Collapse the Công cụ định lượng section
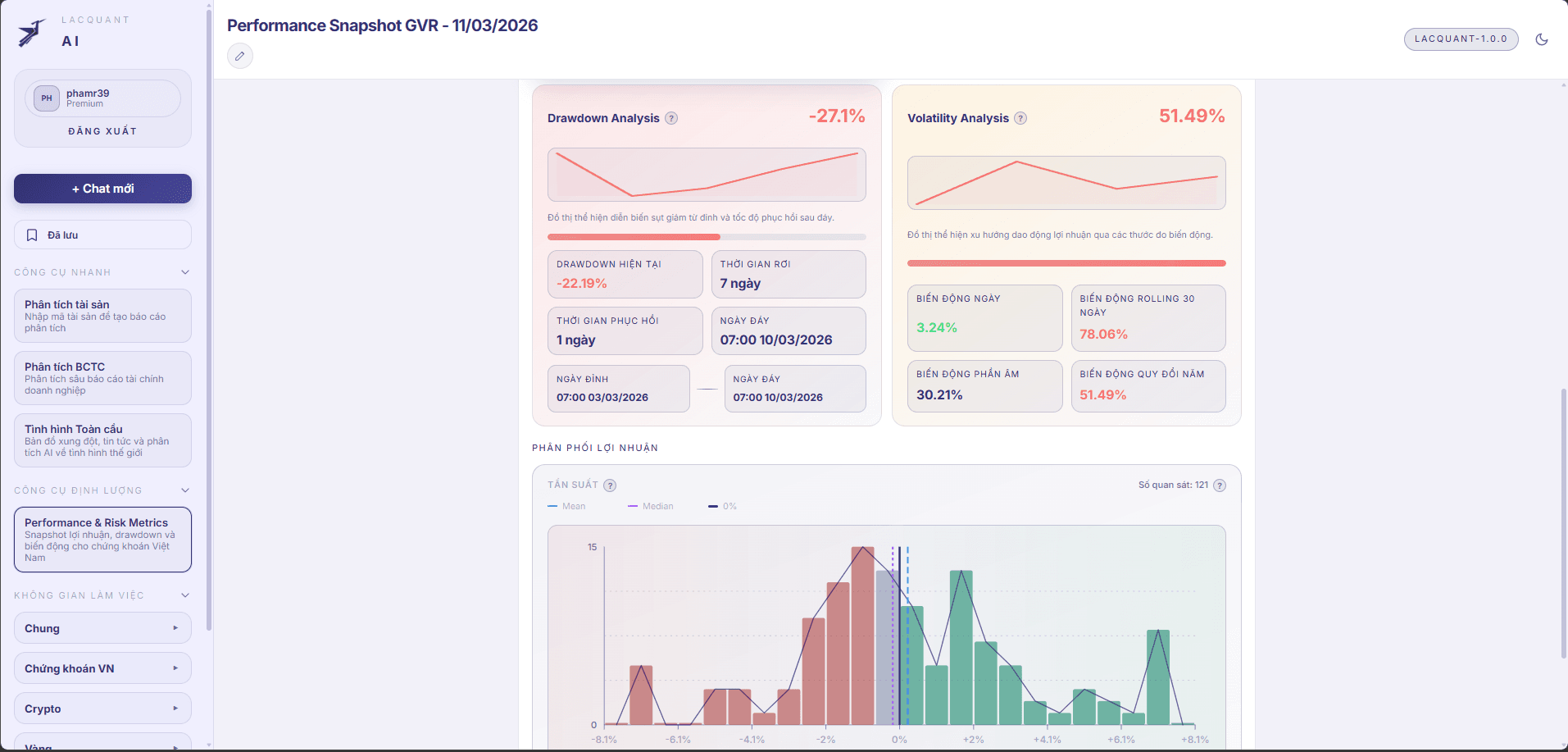This screenshot has width=1568, height=752. [x=185, y=490]
